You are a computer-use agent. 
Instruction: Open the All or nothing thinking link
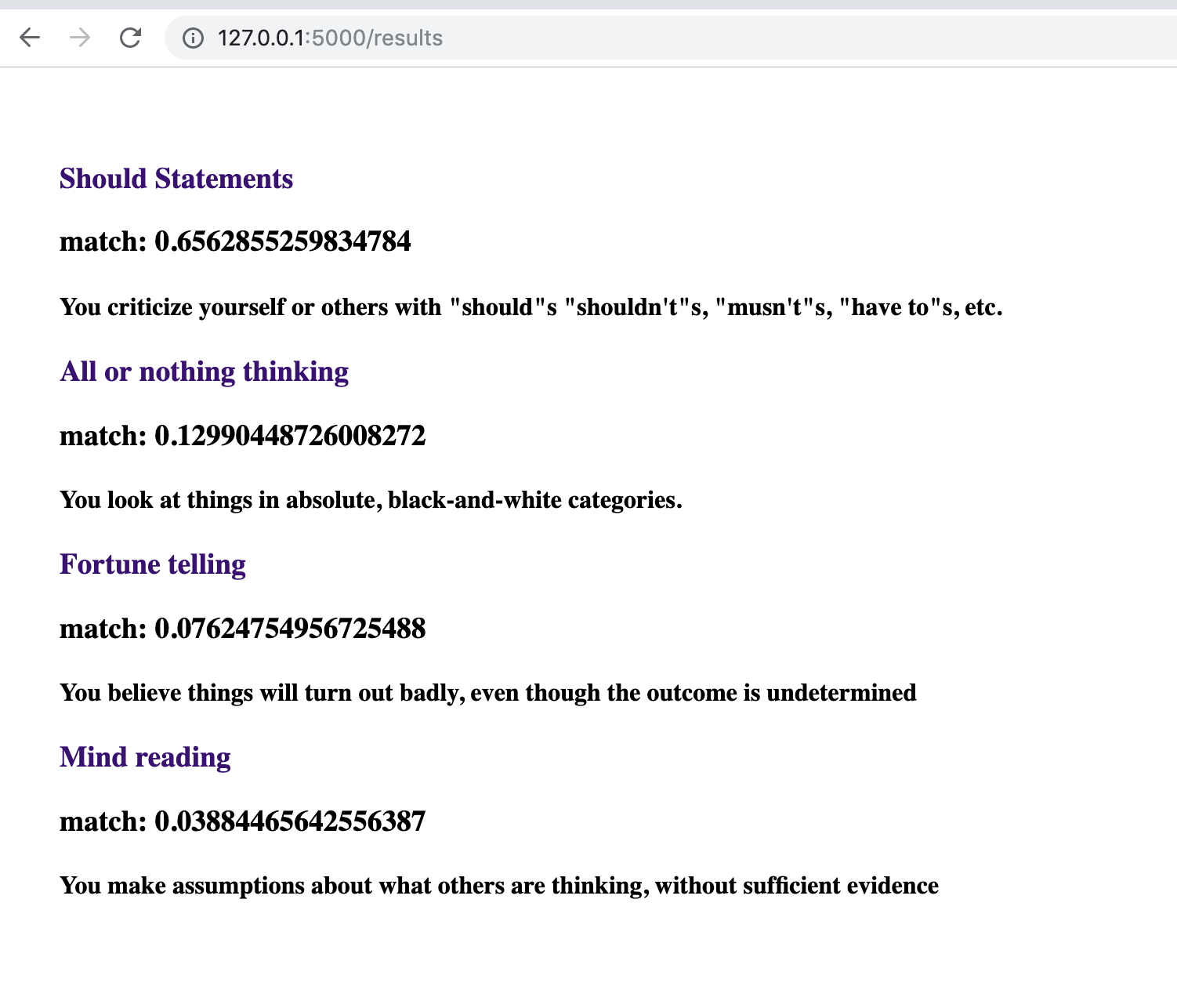[205, 372]
